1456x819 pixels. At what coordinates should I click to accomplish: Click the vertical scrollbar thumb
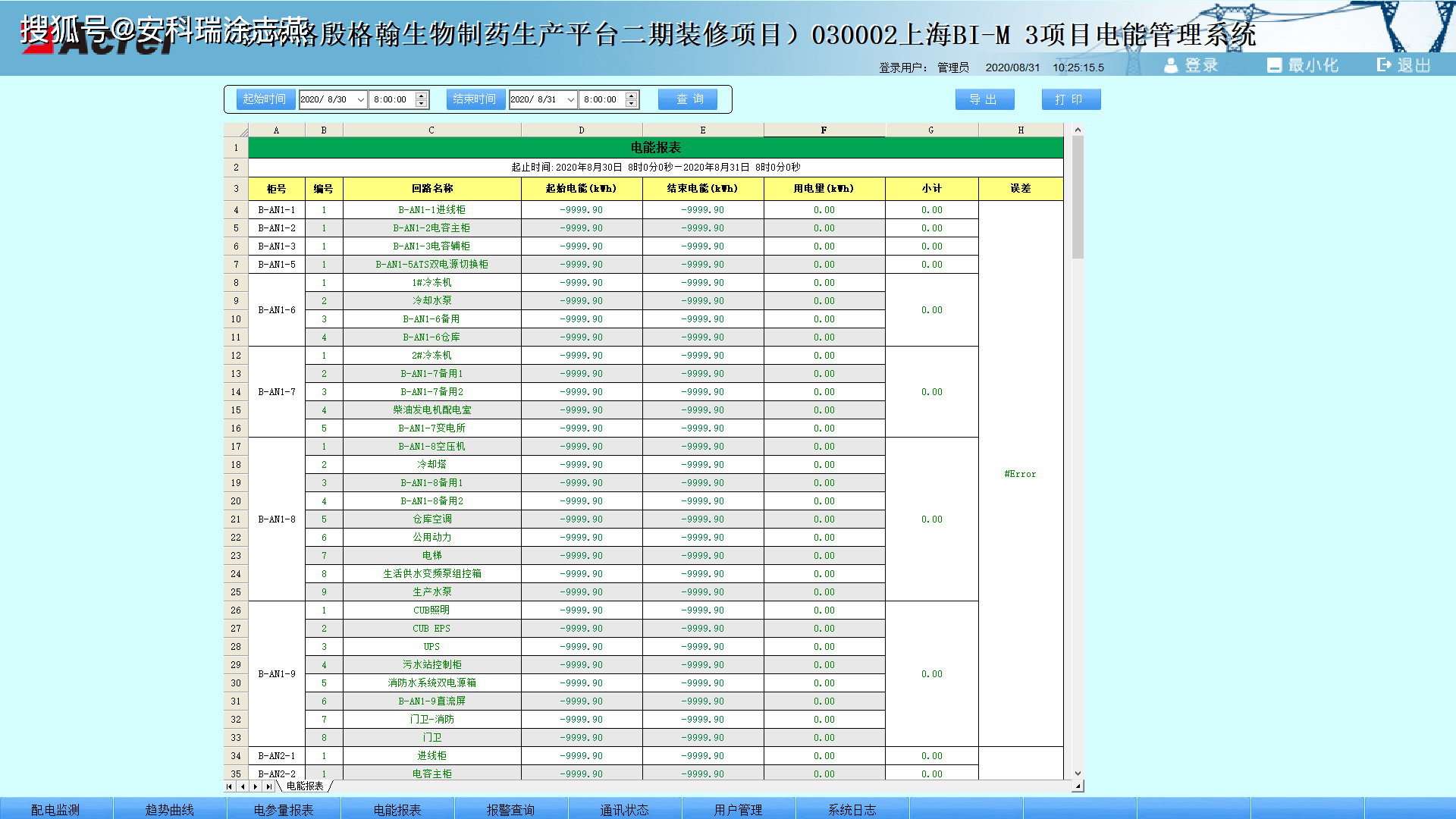click(x=1078, y=197)
